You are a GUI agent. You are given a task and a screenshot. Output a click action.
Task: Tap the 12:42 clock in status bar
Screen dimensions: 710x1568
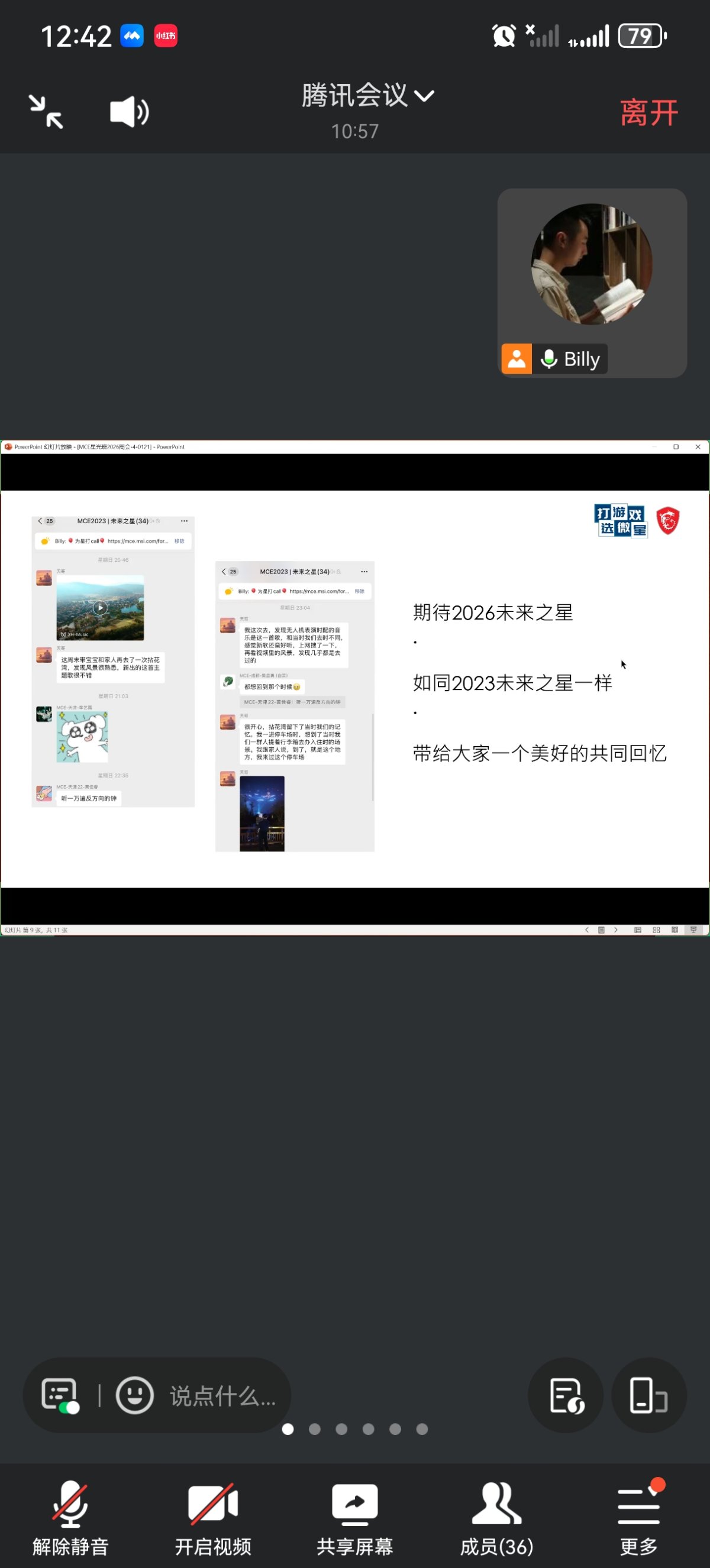click(76, 36)
